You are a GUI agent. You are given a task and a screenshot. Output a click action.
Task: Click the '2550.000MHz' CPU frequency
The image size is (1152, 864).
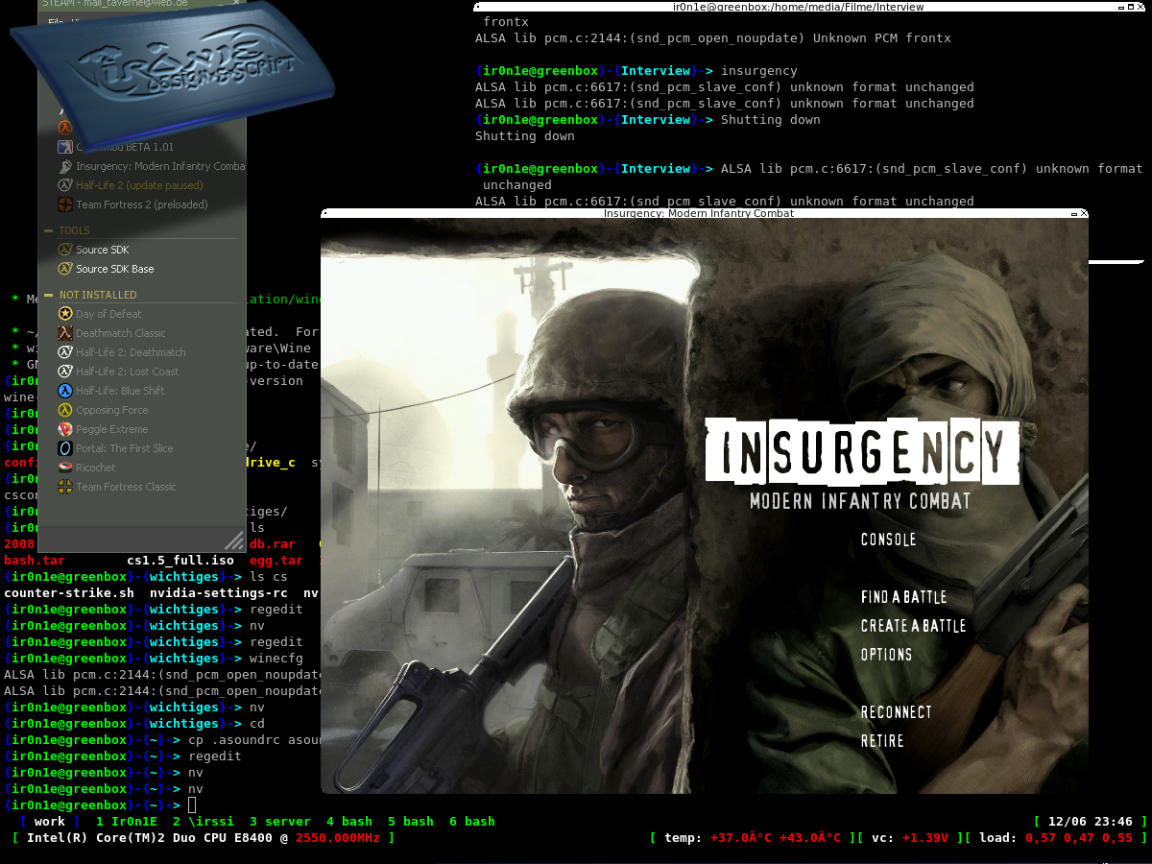pos(338,838)
